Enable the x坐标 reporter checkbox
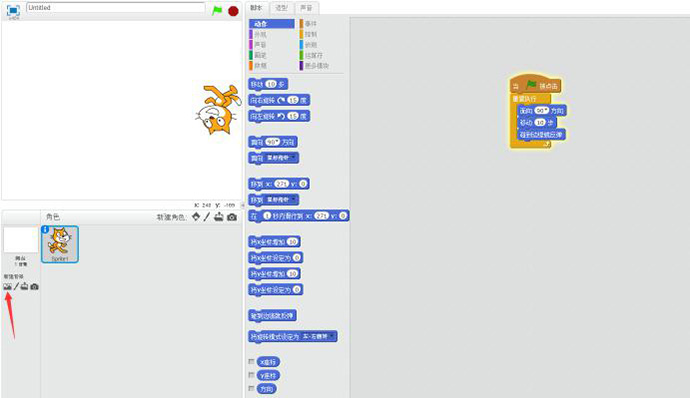Screen dimensions: 690x398 pos(251,361)
